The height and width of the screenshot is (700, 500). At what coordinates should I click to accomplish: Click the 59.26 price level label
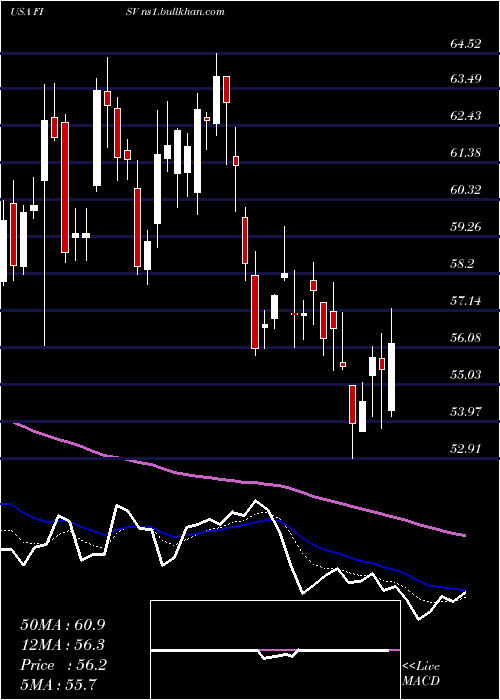coord(466,227)
